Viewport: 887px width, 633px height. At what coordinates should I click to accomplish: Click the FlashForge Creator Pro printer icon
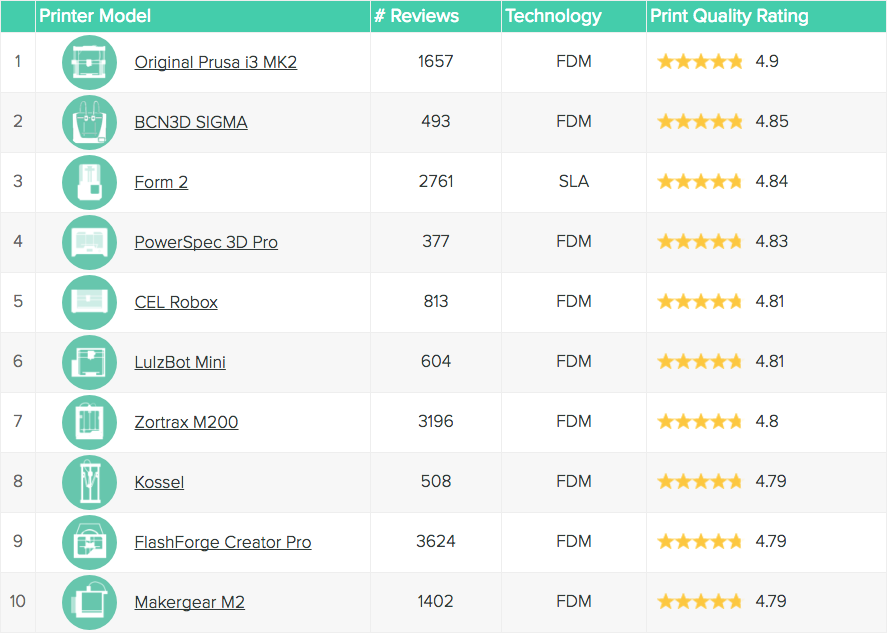[x=89, y=542]
